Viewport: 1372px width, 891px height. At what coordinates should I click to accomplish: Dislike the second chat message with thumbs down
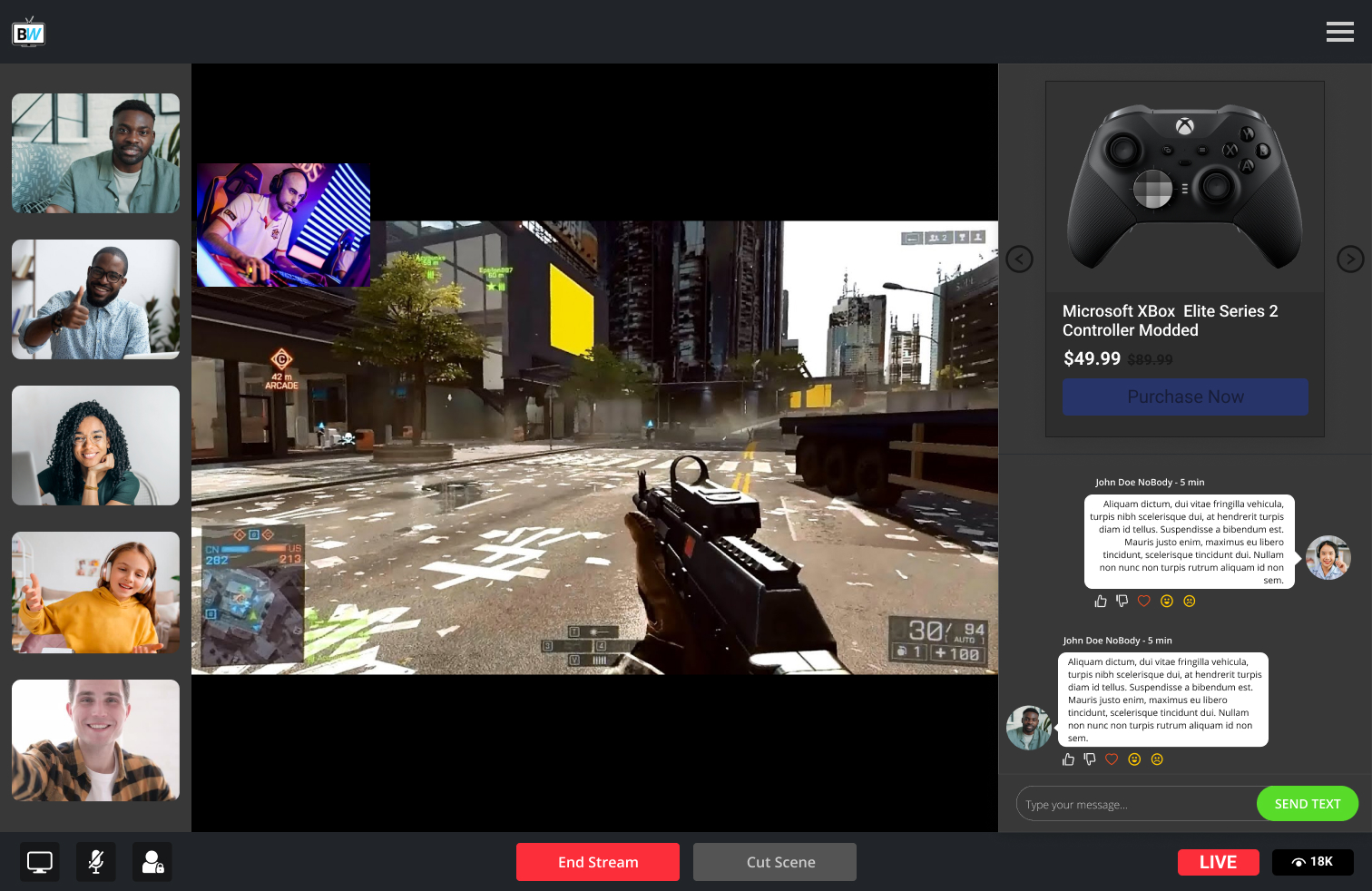point(1090,759)
